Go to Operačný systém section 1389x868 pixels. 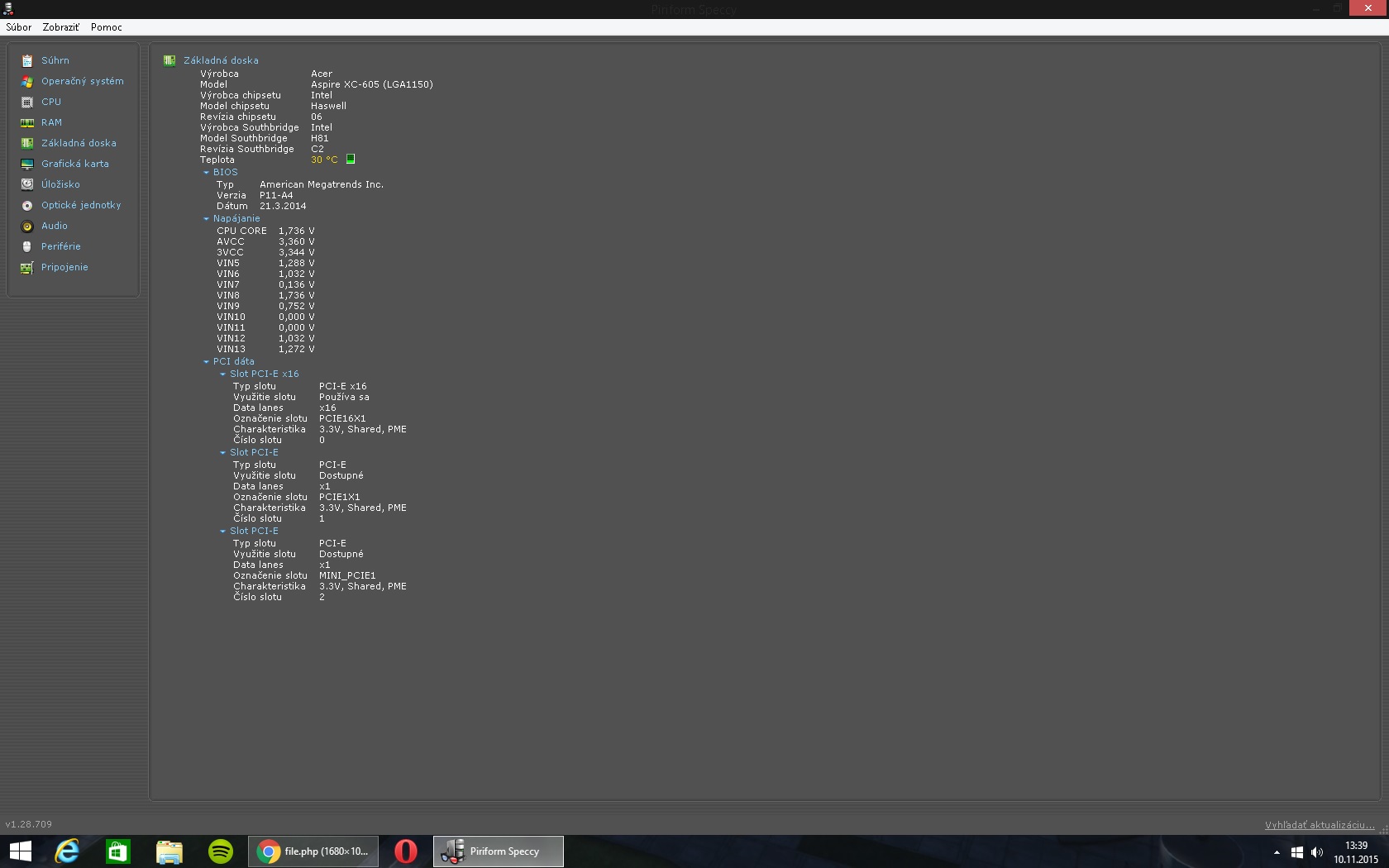point(83,81)
